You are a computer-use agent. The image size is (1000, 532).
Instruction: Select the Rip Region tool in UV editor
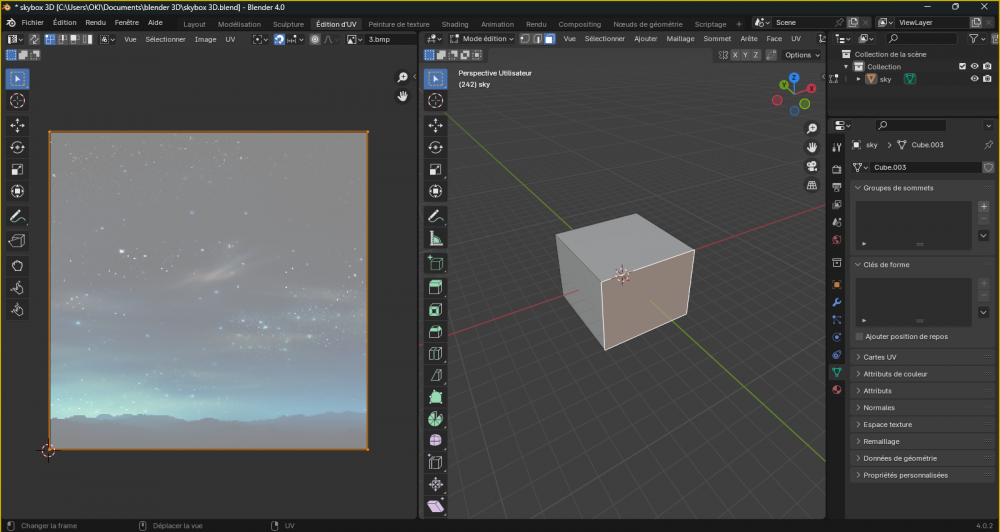point(17,240)
